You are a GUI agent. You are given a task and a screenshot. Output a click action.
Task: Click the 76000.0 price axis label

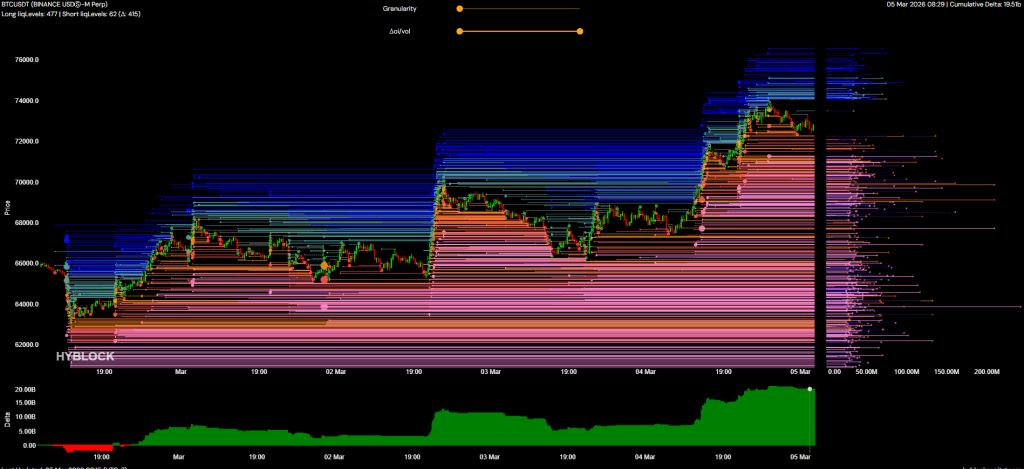[25, 60]
